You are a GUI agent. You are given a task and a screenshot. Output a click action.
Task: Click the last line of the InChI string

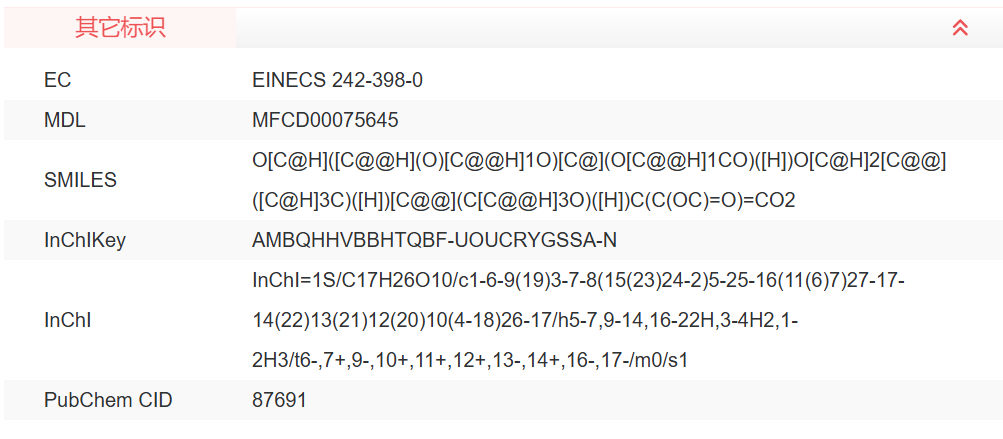point(470,360)
